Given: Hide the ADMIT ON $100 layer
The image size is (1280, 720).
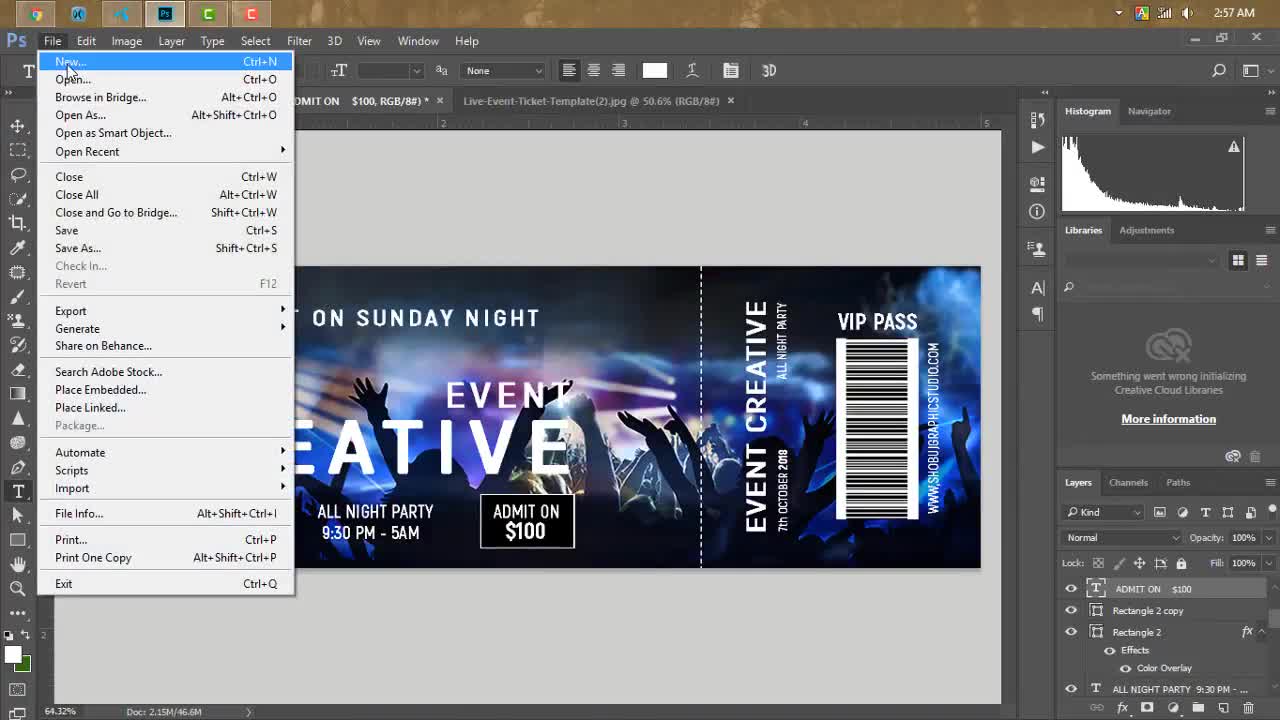Looking at the screenshot, I should pos(1071,589).
